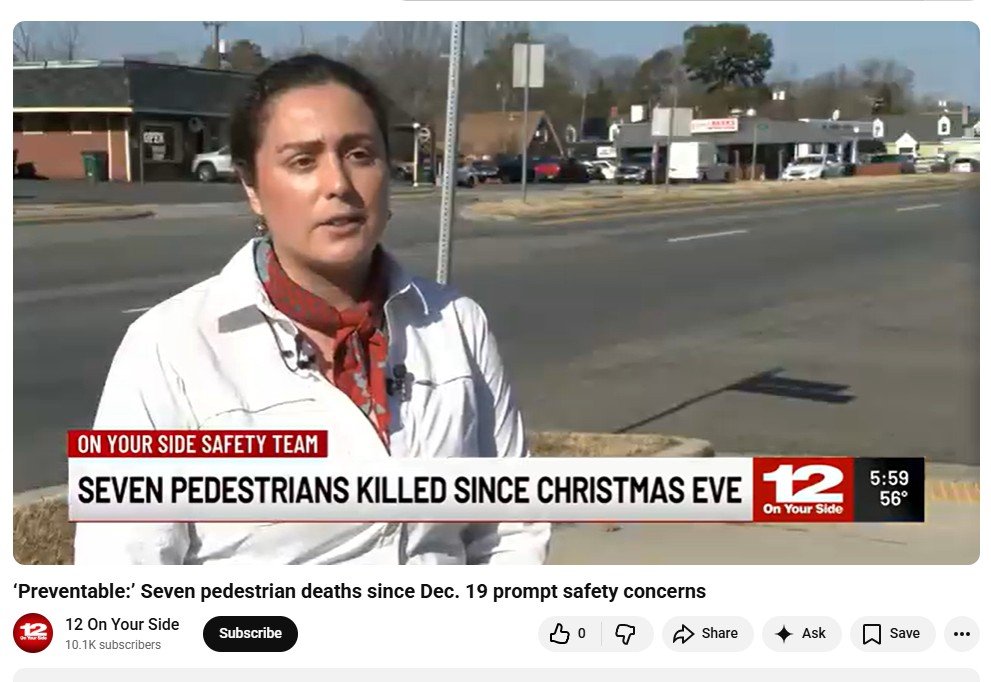Expand the description box below the channel row
991x682 pixels.
(x=496, y=675)
